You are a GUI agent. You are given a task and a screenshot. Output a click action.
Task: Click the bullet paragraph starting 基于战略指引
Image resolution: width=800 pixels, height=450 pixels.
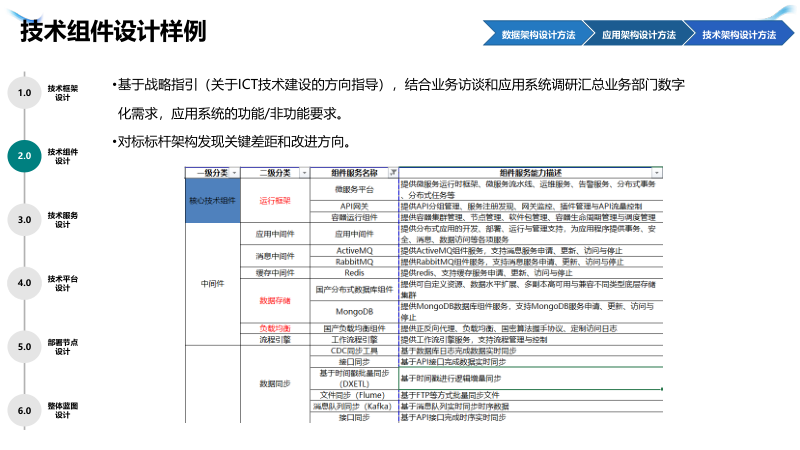coord(401,99)
